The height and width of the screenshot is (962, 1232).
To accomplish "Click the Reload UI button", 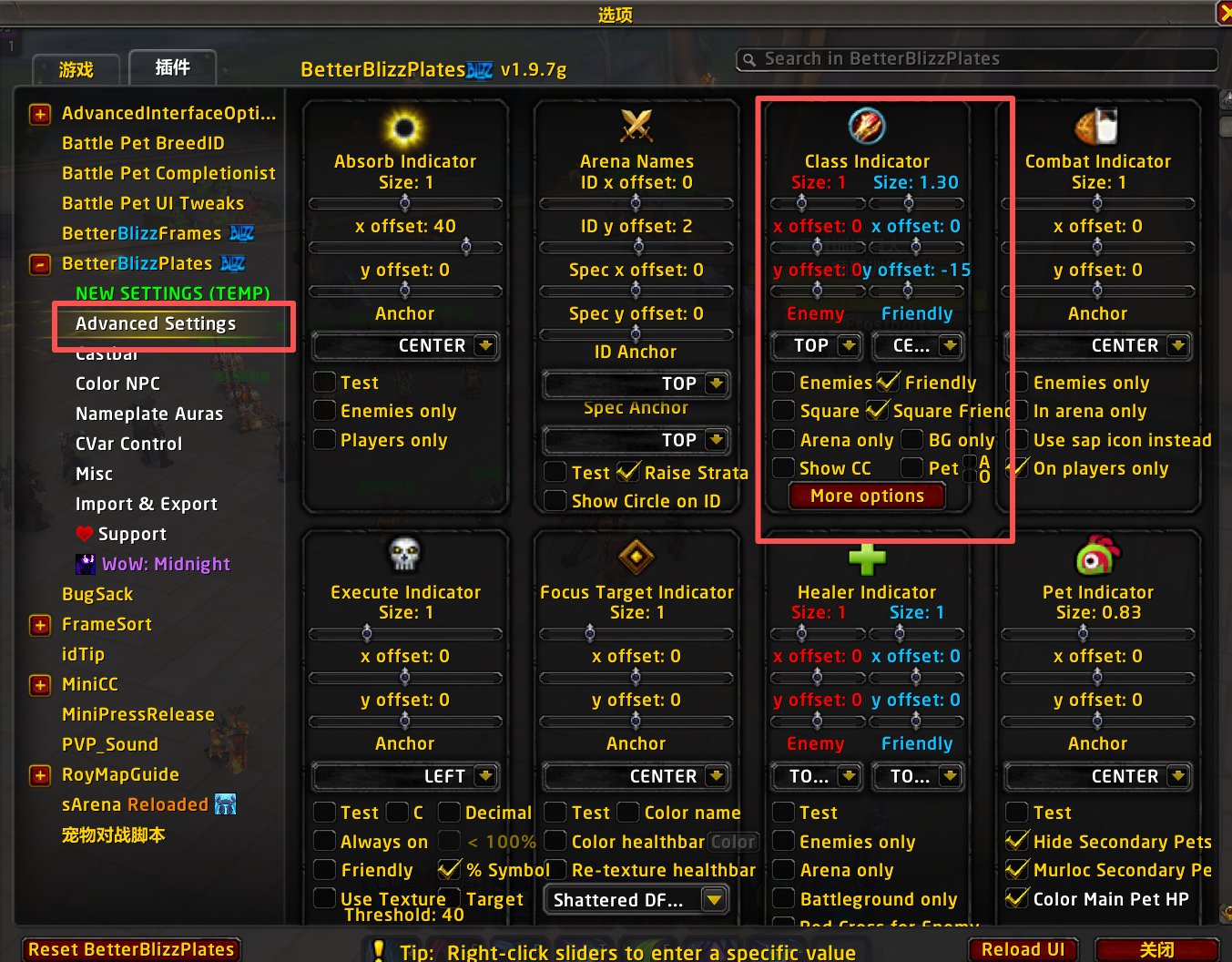I will [x=1023, y=949].
